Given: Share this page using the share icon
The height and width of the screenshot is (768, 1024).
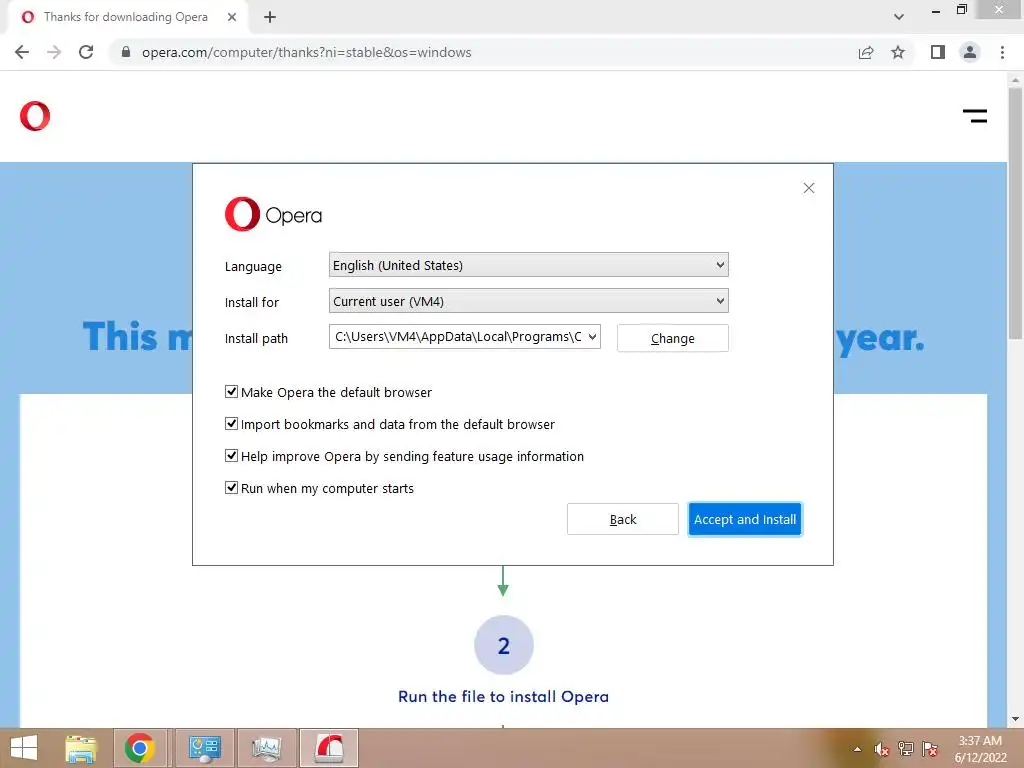Looking at the screenshot, I should 866,52.
